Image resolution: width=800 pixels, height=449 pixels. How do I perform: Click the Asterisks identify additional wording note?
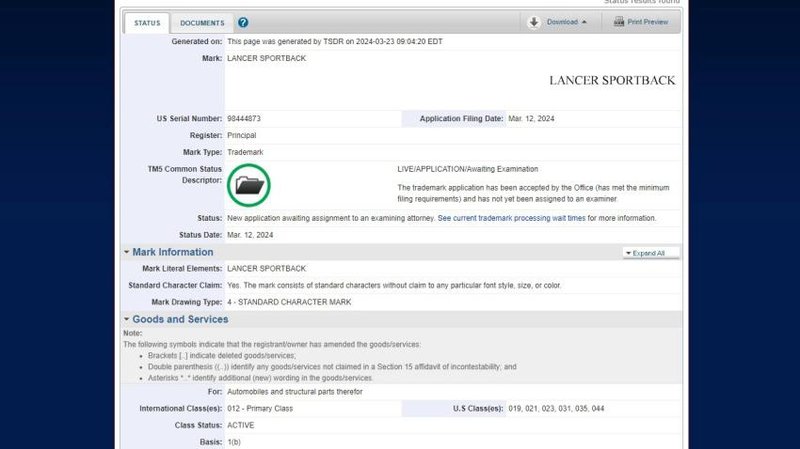[x=260, y=378]
